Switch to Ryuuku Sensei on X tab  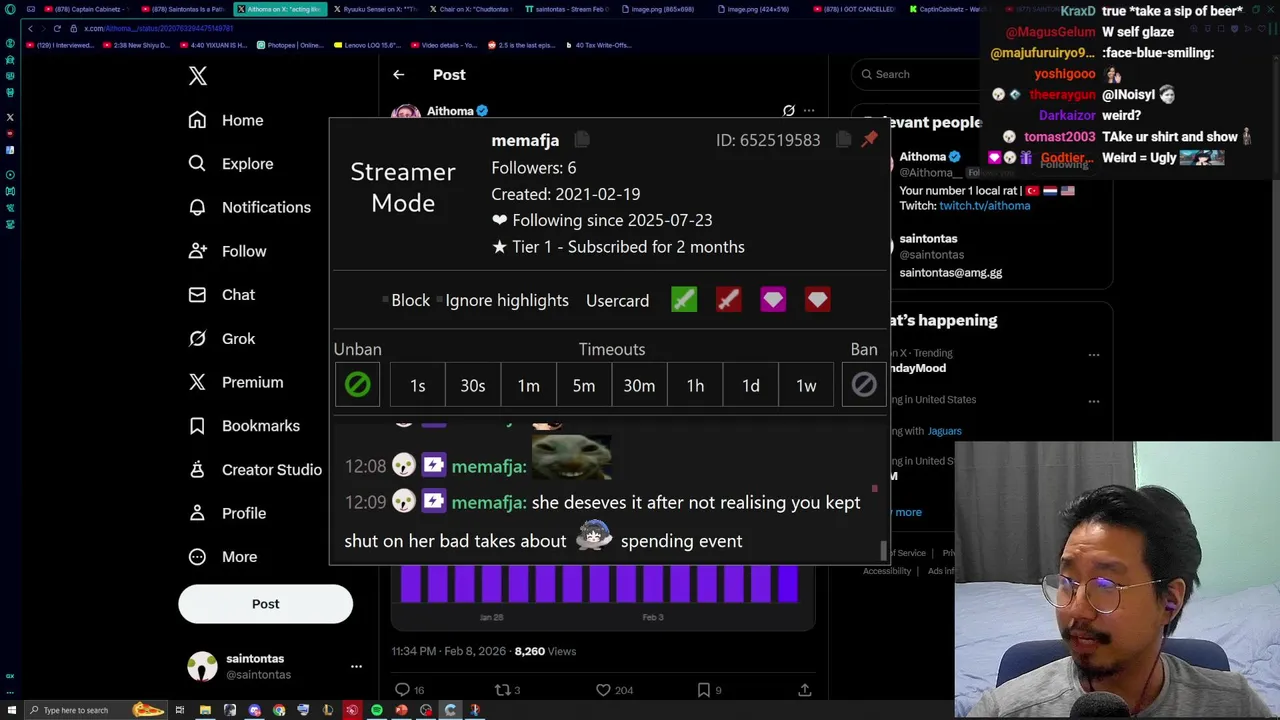click(375, 9)
